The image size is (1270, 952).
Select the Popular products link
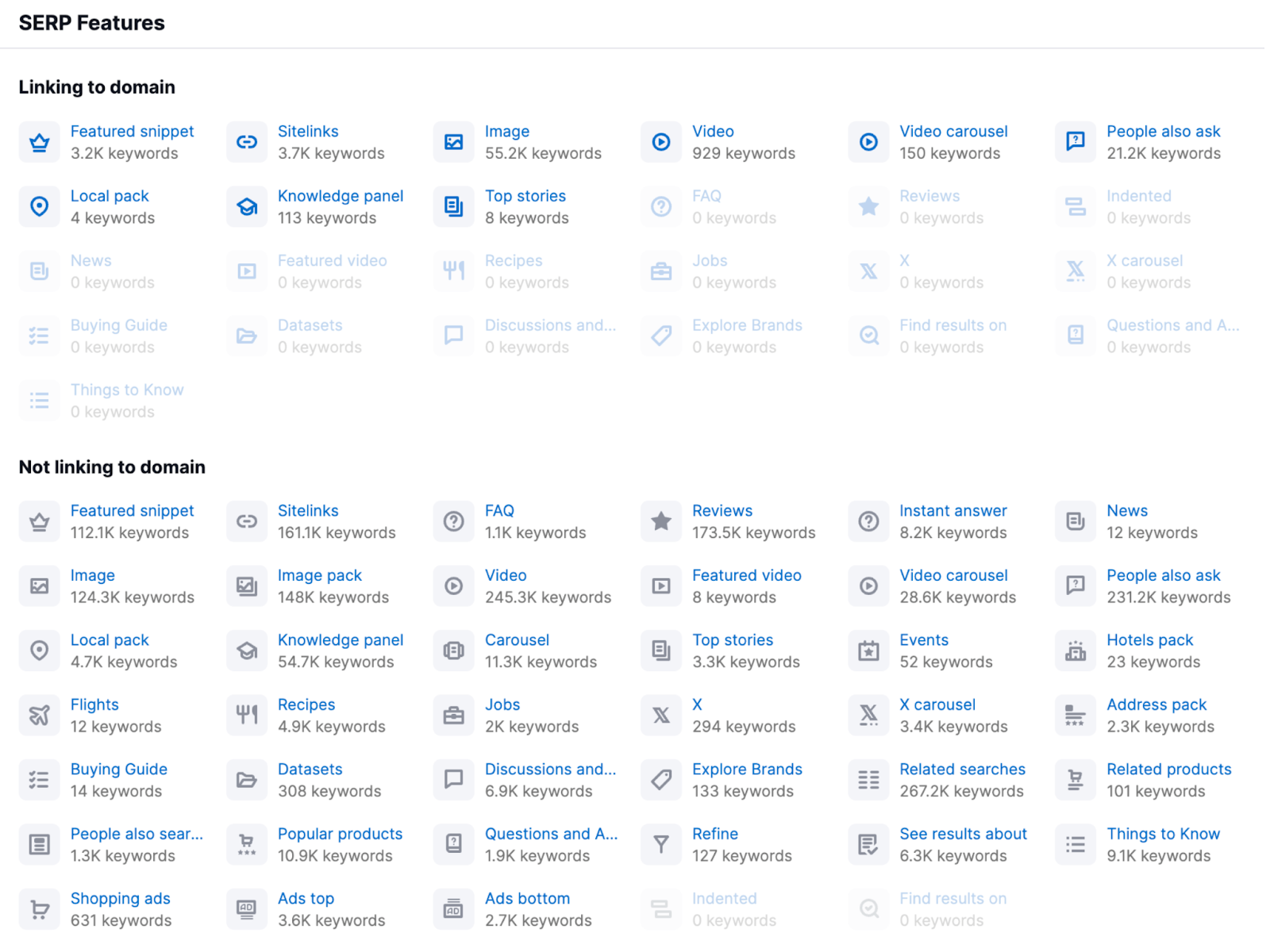pos(340,834)
